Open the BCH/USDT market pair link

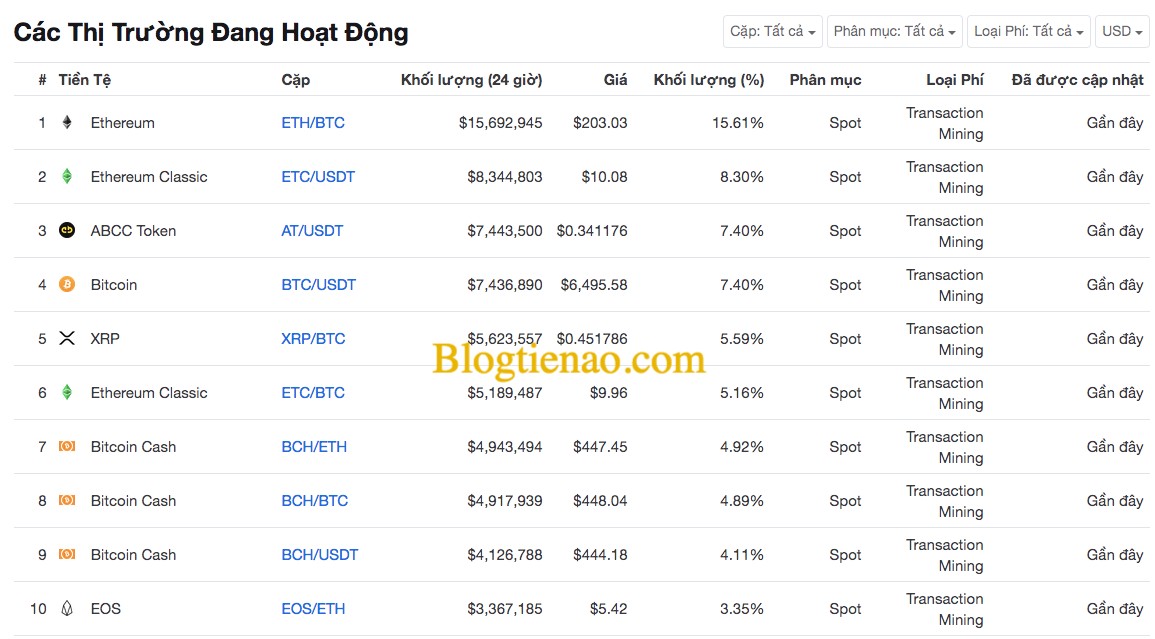(320, 554)
